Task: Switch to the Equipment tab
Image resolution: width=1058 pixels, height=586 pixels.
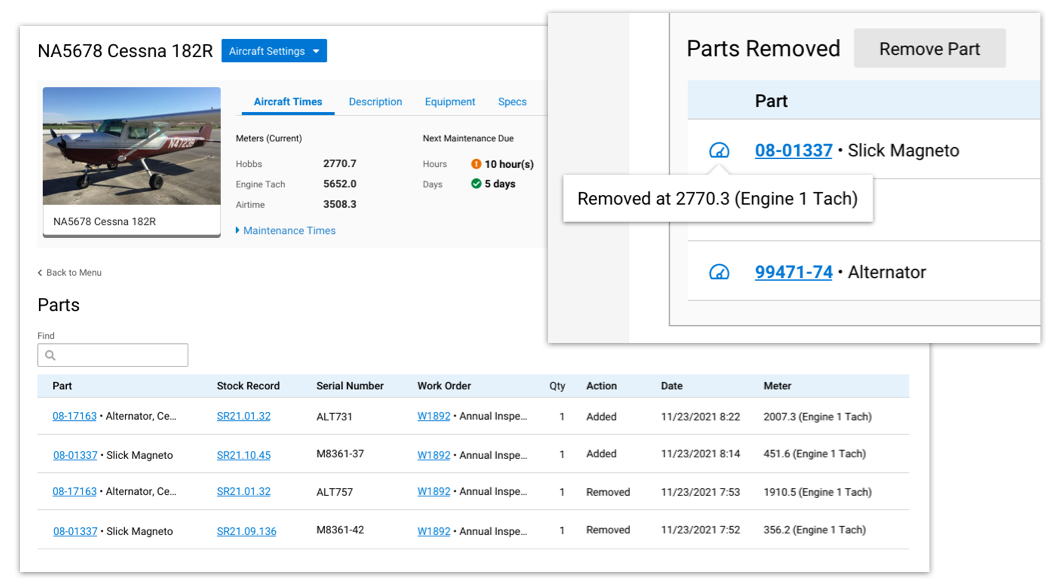Action: [x=450, y=101]
